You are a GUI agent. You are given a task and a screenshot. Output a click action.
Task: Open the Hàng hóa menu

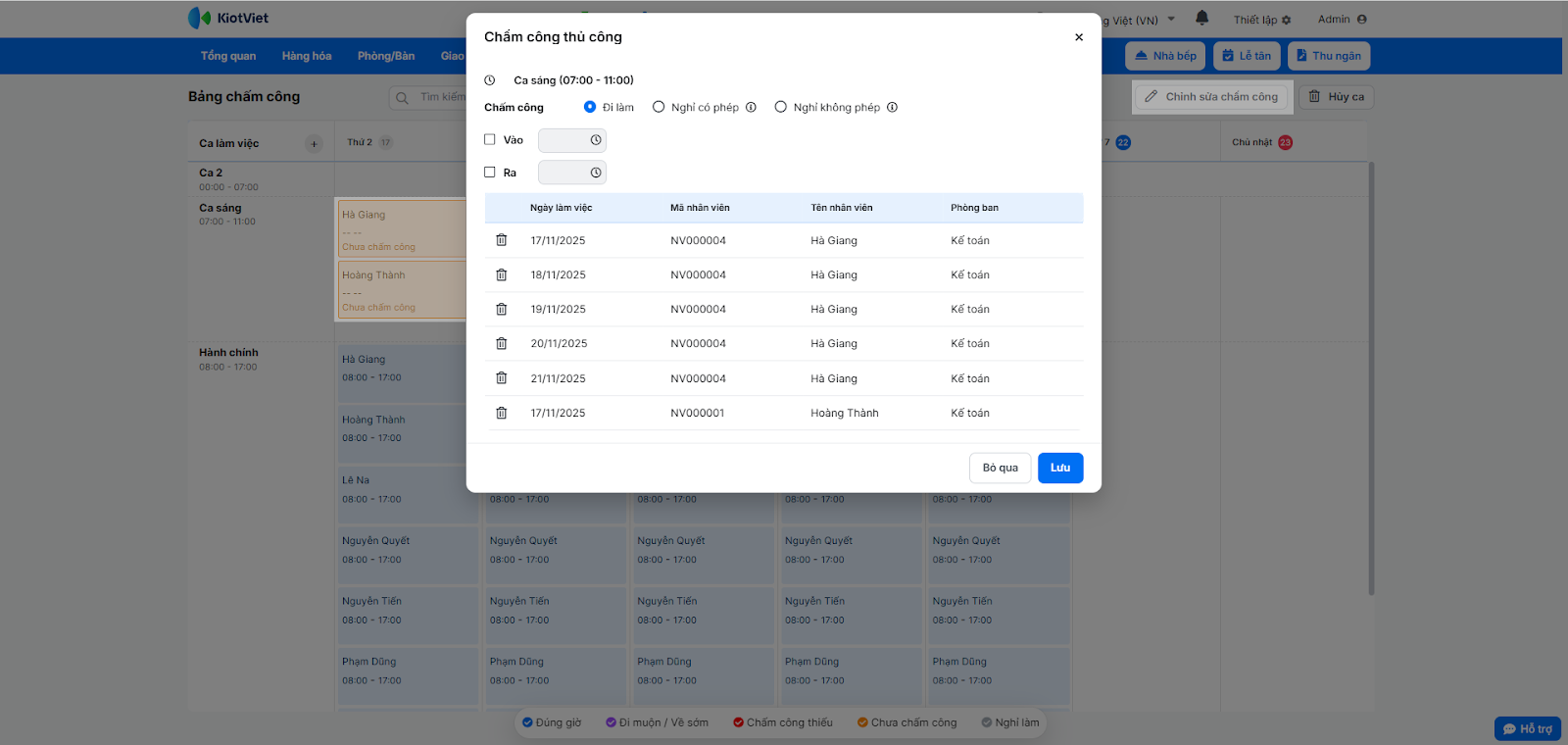pos(307,56)
